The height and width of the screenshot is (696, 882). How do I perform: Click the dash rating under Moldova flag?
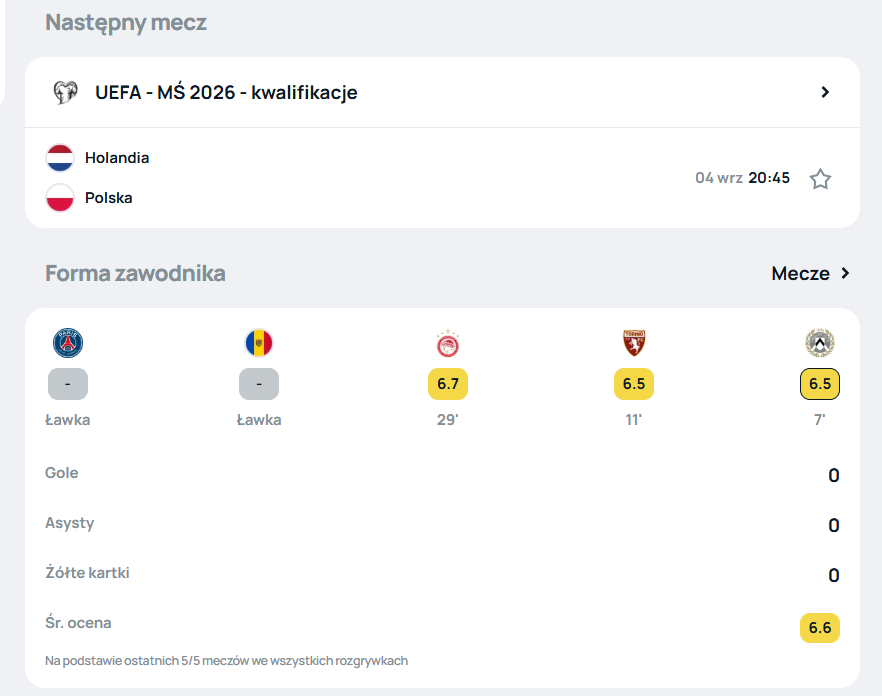pos(259,384)
